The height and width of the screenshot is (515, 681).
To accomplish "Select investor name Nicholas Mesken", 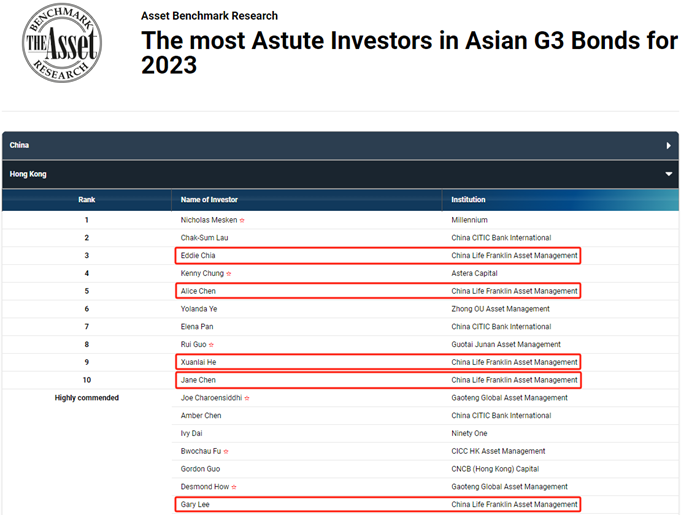I will [x=209, y=220].
